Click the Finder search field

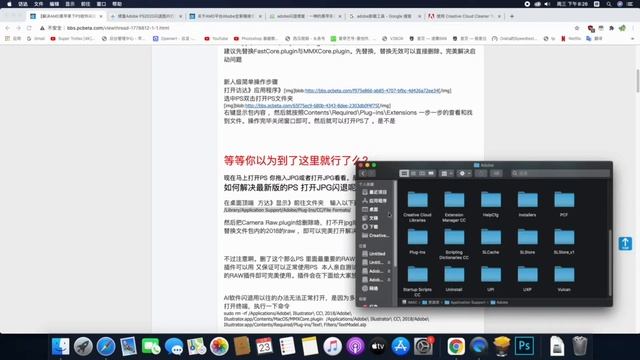[560, 173]
